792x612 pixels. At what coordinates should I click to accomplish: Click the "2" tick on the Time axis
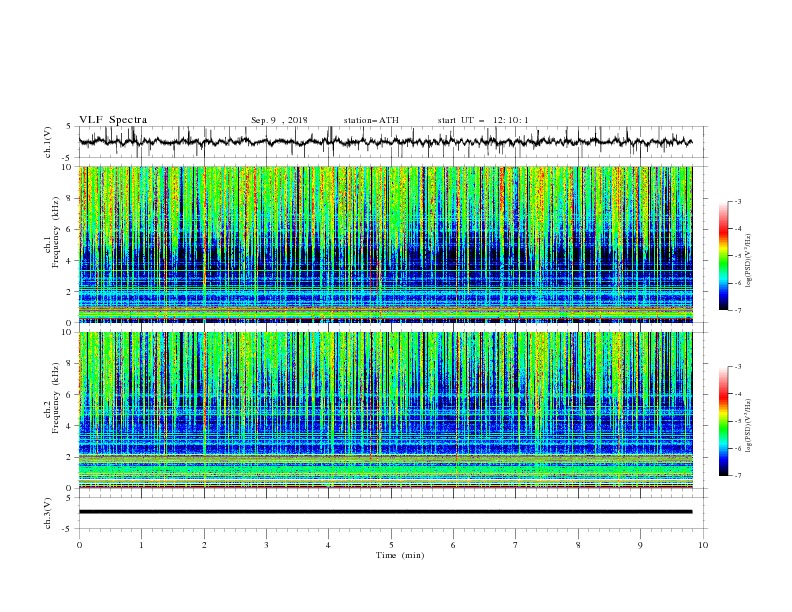point(204,545)
